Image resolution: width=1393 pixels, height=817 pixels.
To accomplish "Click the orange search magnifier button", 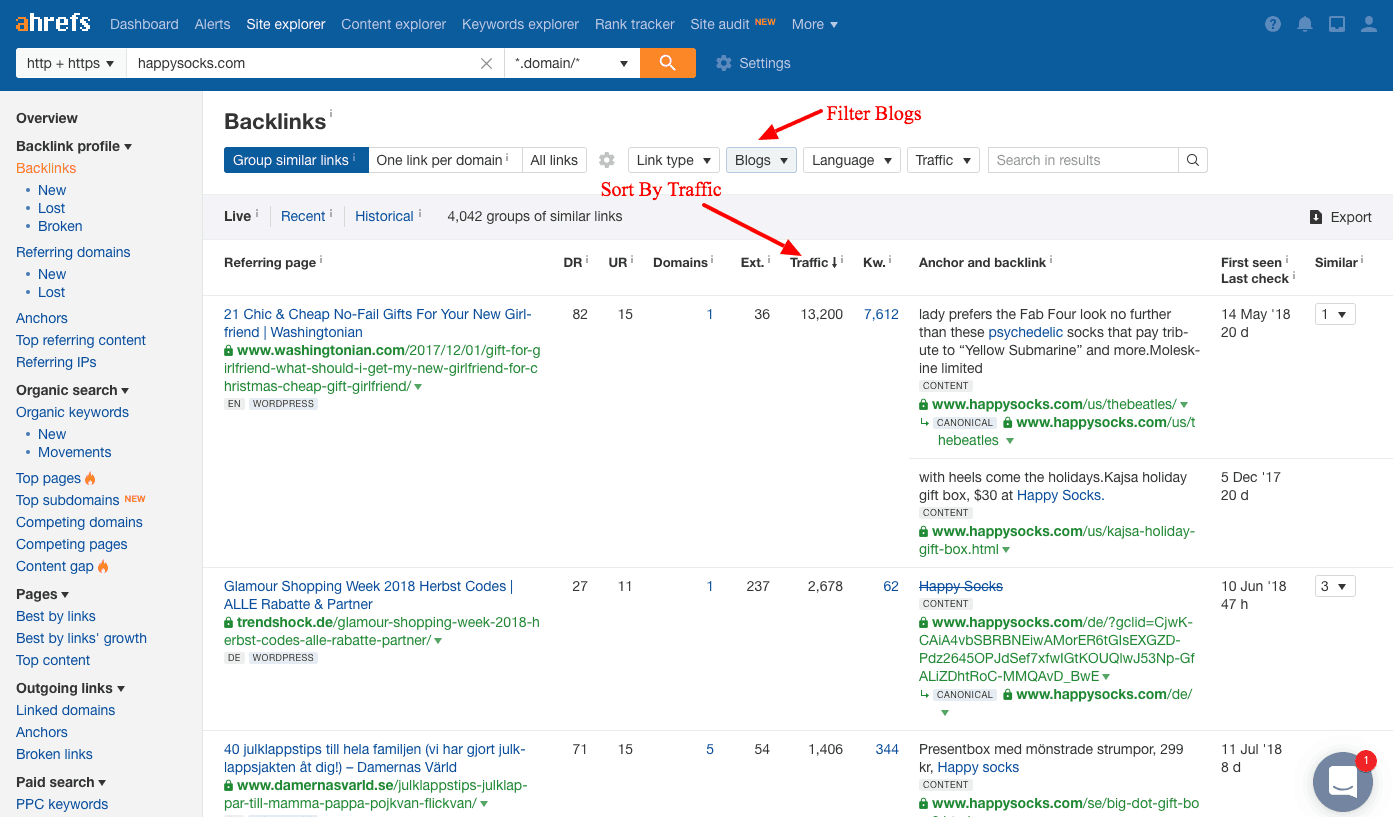I will (x=667, y=63).
